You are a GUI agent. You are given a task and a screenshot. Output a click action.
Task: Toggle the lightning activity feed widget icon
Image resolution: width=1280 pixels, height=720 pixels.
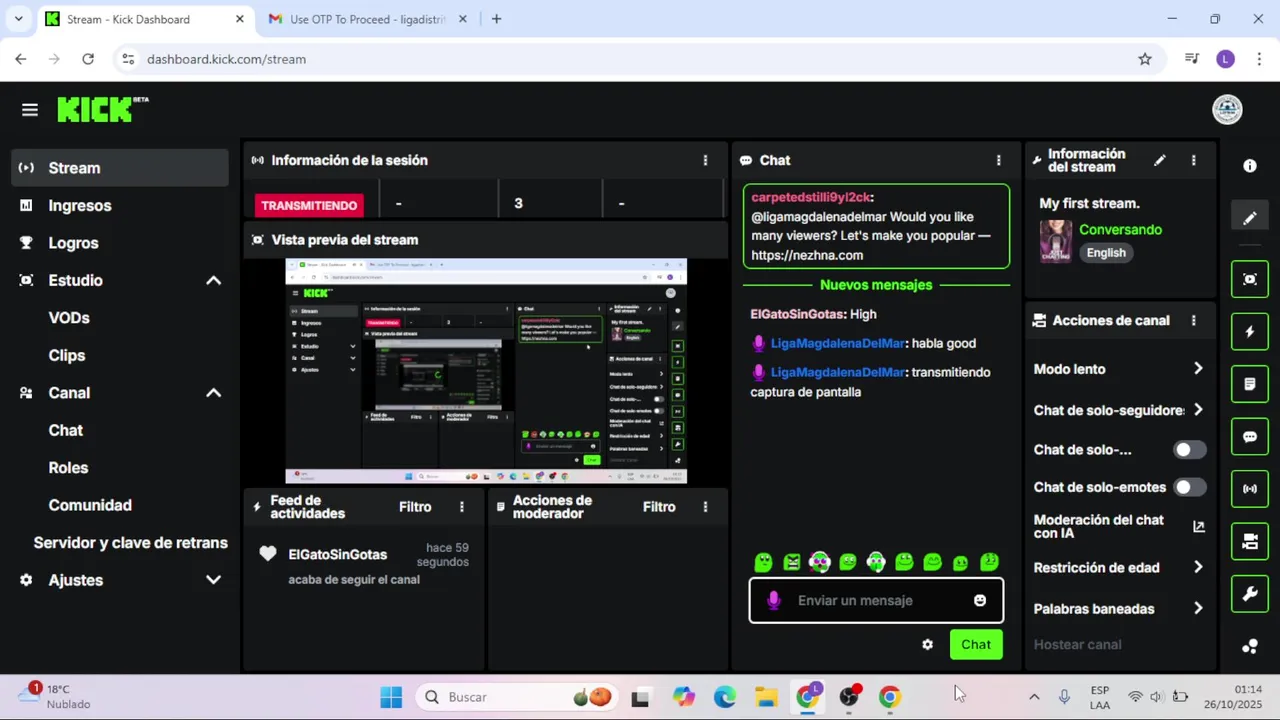1250,332
